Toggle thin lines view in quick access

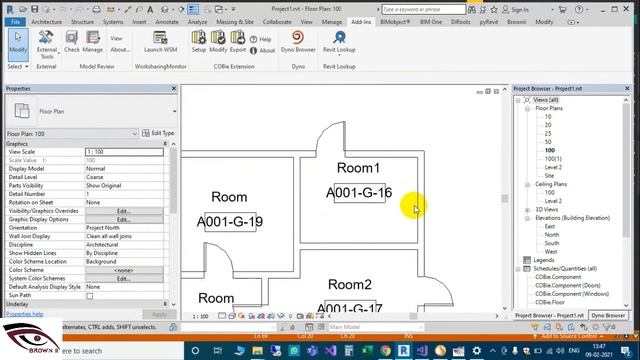pyautogui.click(x=193, y=9)
